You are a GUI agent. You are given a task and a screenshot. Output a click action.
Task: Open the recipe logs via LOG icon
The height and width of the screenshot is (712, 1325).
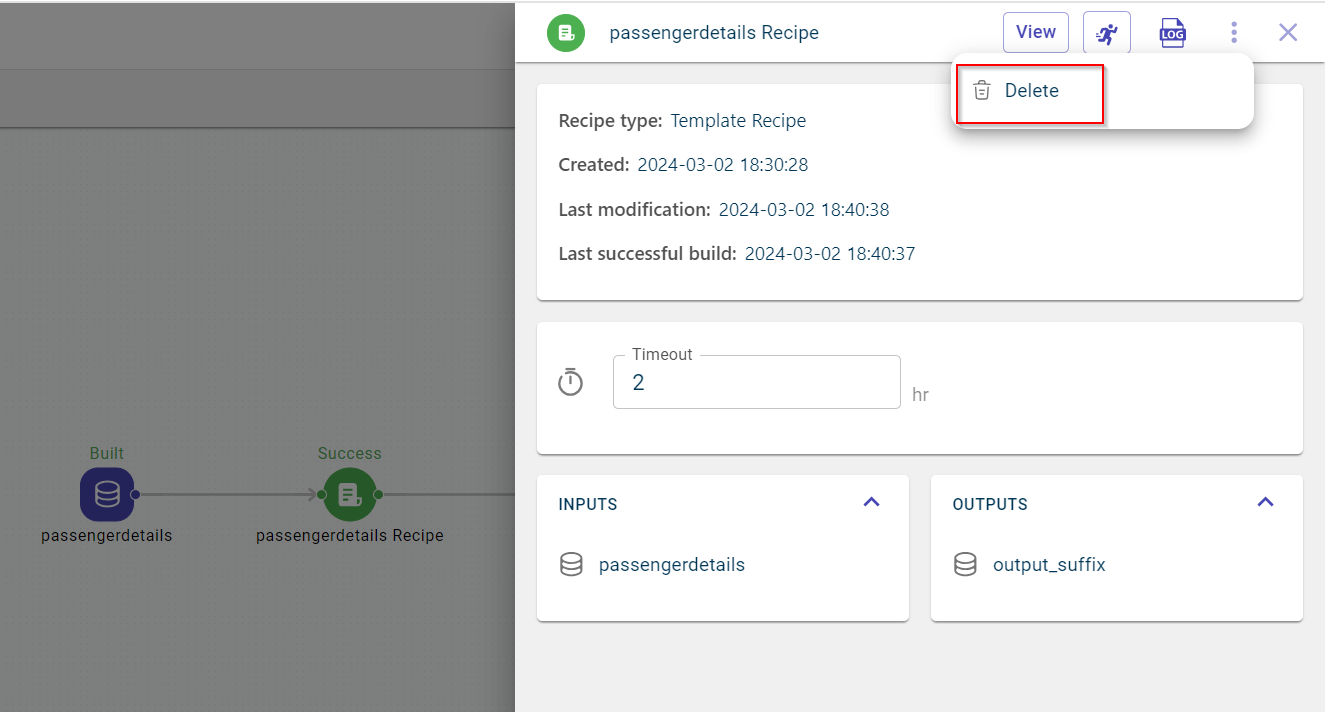point(1172,33)
